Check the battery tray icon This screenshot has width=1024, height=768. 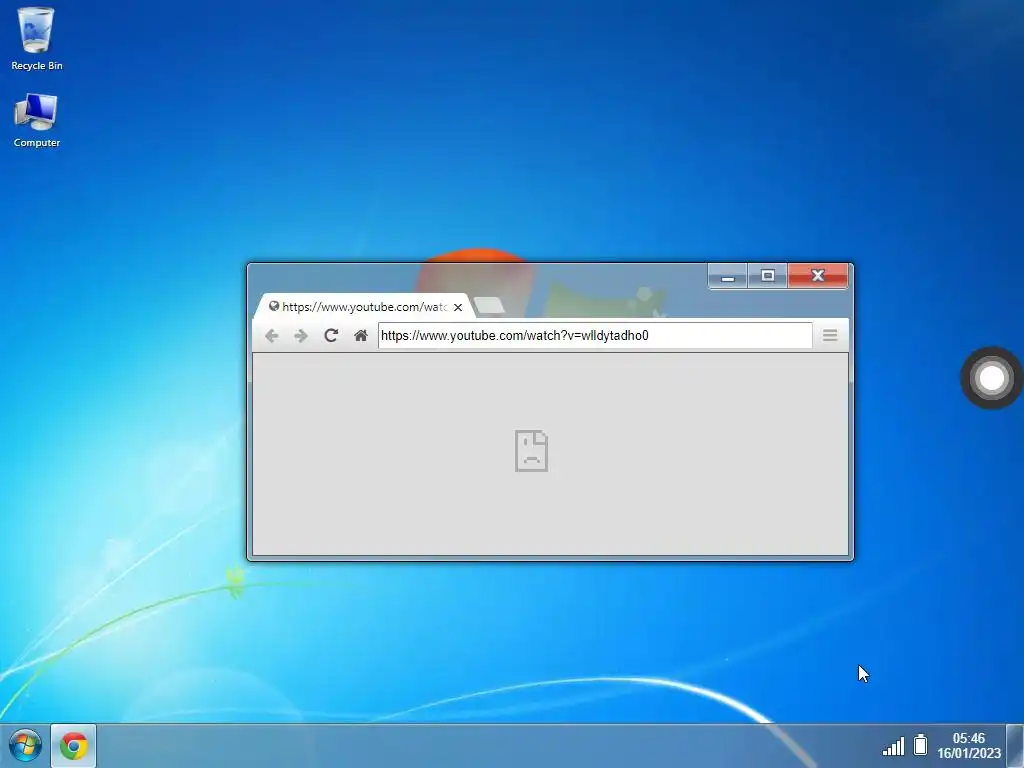coord(920,744)
